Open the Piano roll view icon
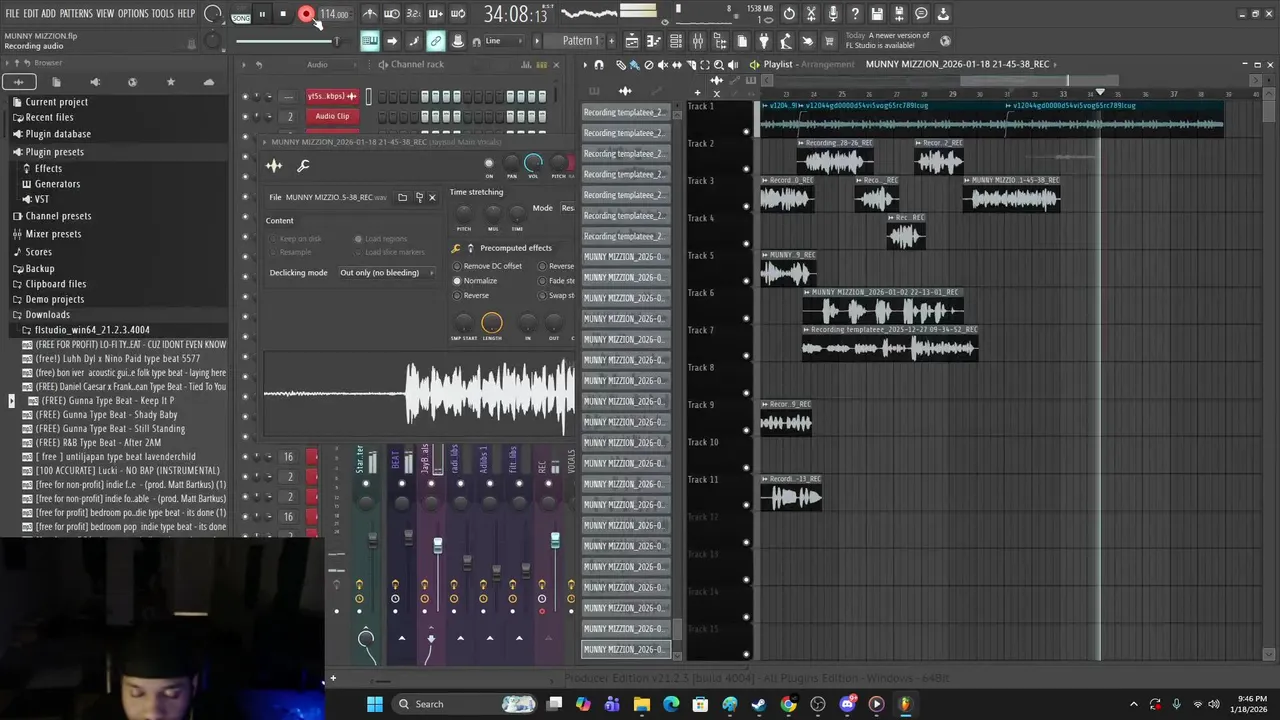Screen dimensions: 1280x720 pos(655,41)
